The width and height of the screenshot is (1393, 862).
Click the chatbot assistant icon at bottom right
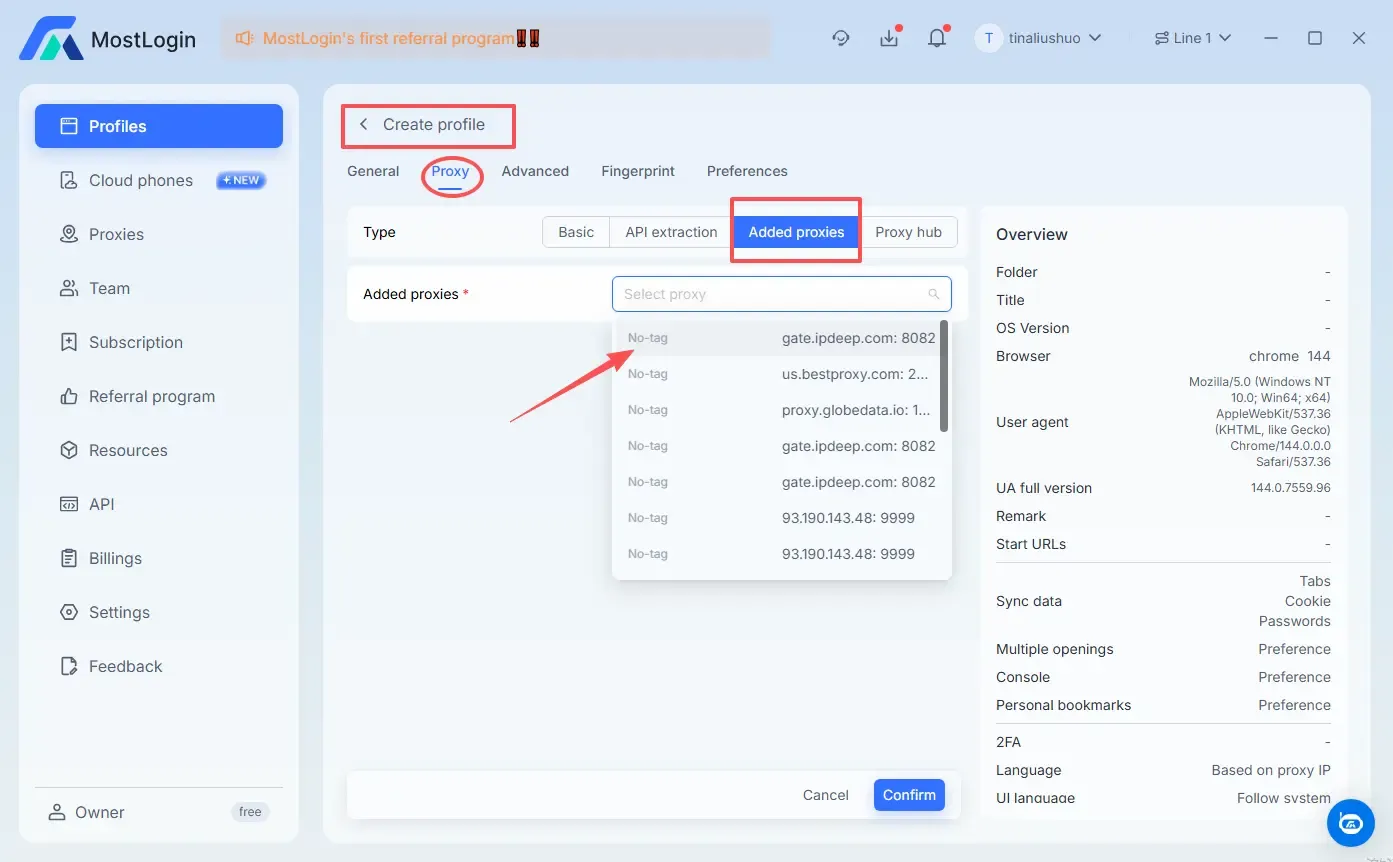tap(1350, 822)
